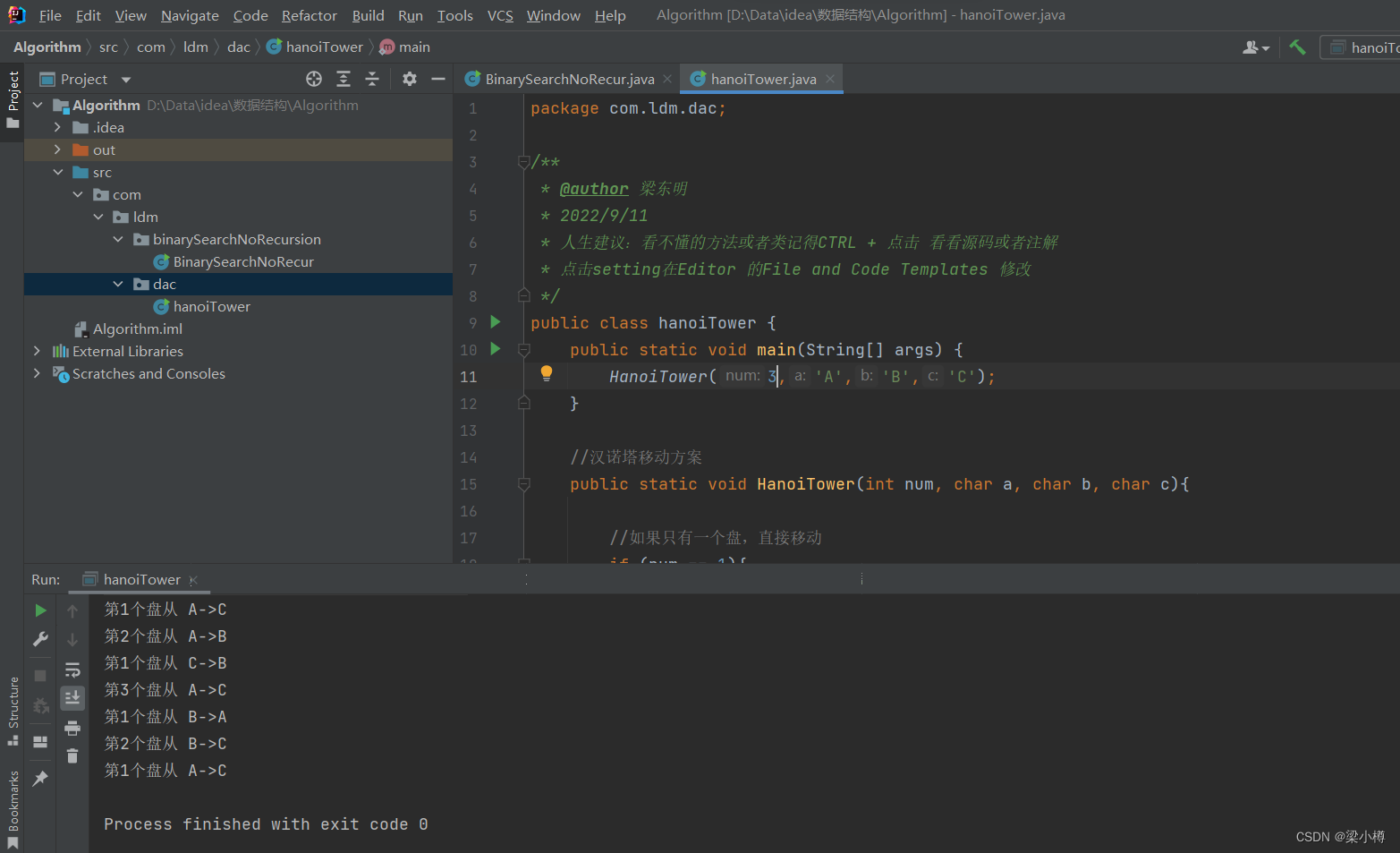Viewport: 1400px width, 853px height.
Task: Click the Pin Tab icon in Run panel
Action: point(40,779)
